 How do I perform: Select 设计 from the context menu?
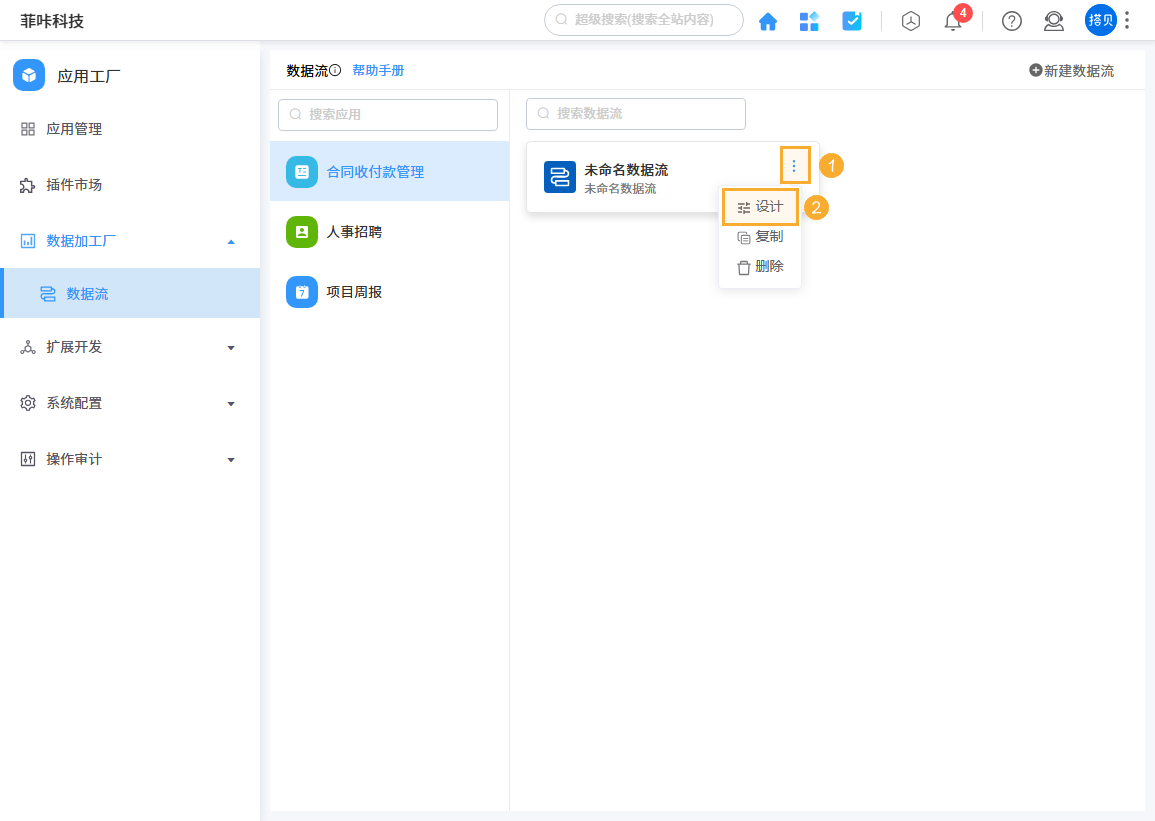pos(760,207)
